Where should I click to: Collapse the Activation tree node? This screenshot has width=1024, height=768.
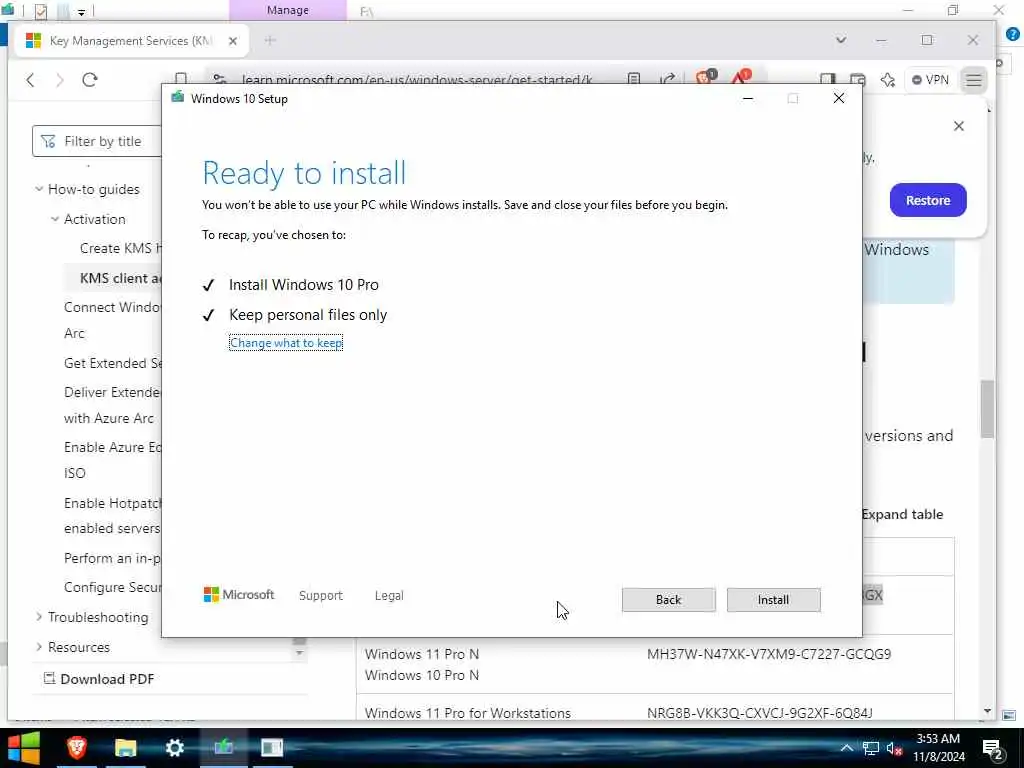(x=55, y=219)
